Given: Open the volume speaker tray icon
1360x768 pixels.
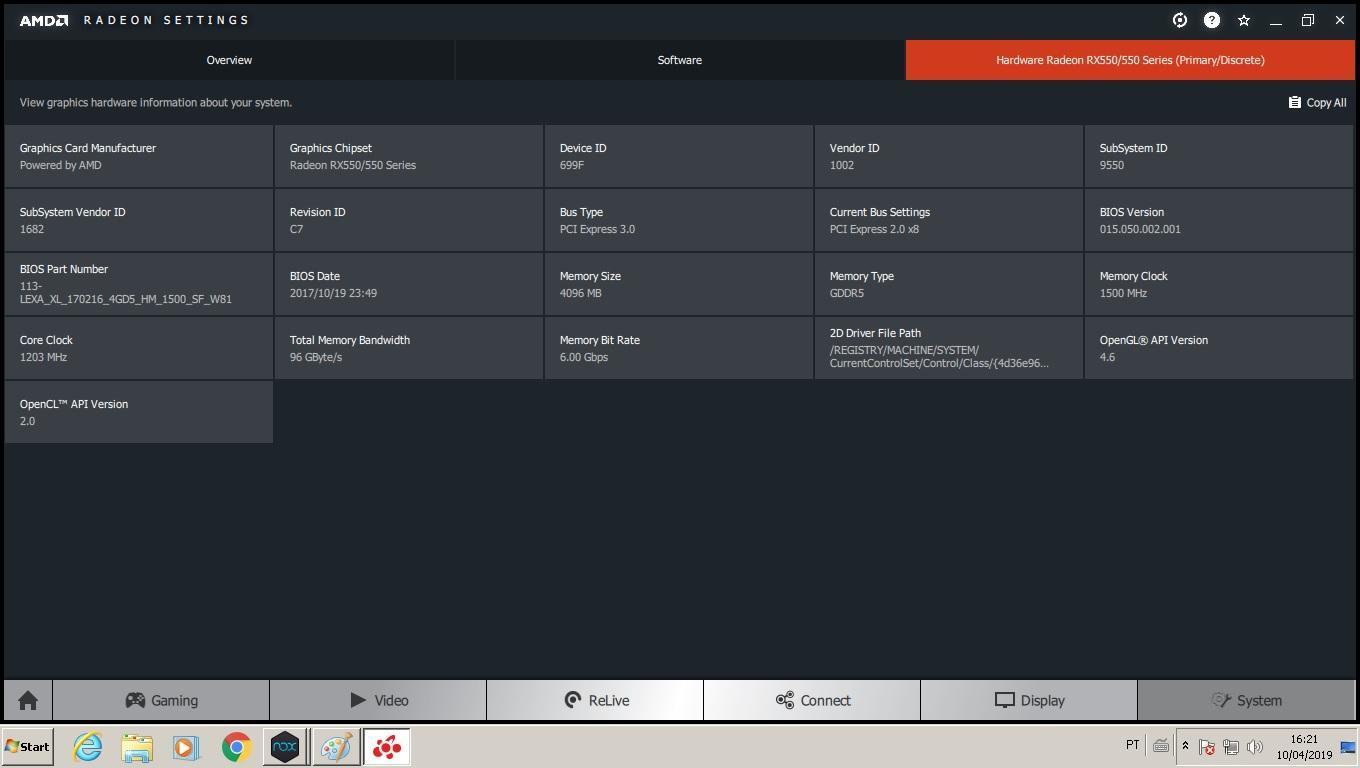Looking at the screenshot, I should 1255,747.
